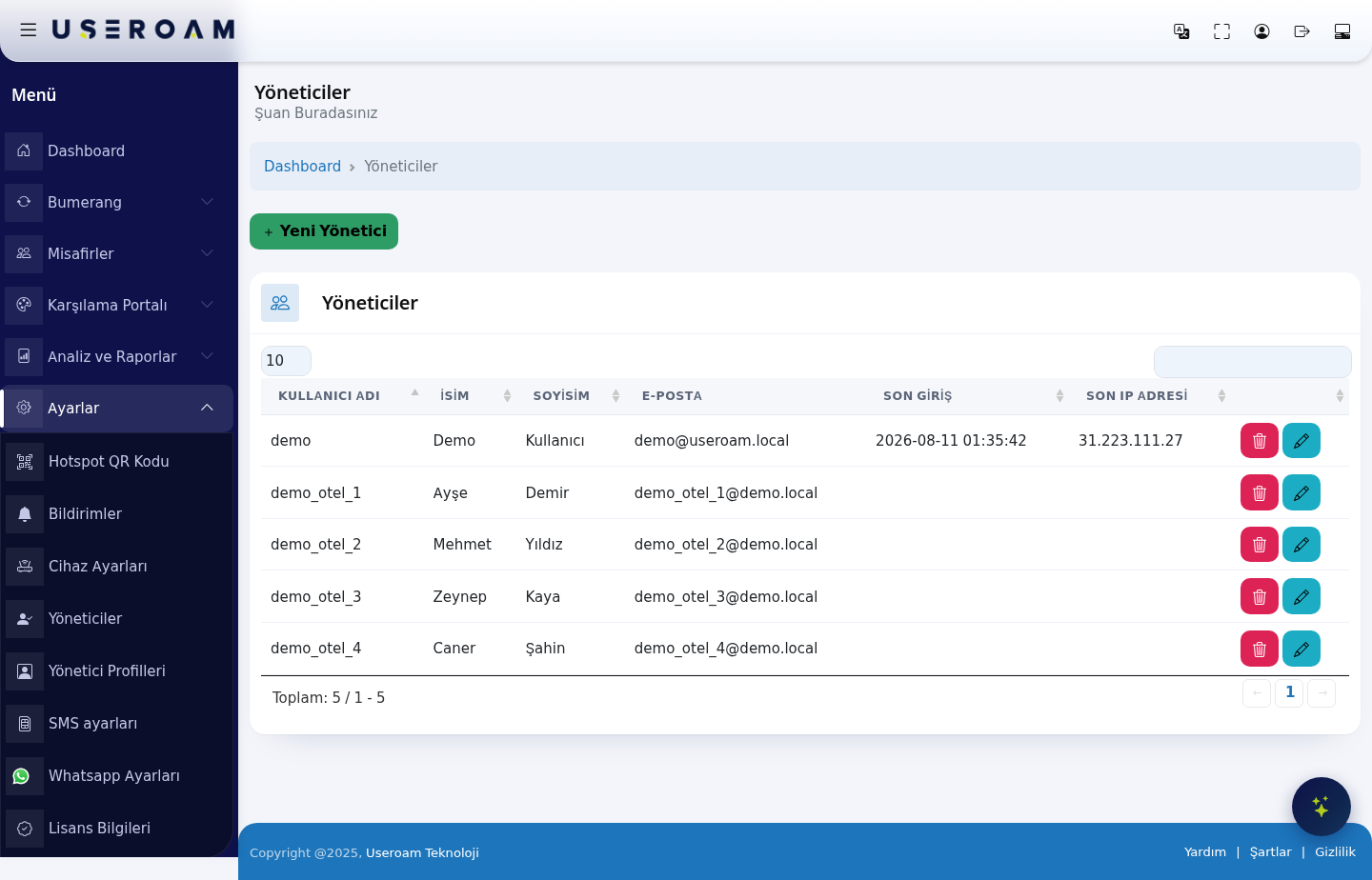Click the previous page arrow
Screen dimensions: 1372x880
point(1257,693)
